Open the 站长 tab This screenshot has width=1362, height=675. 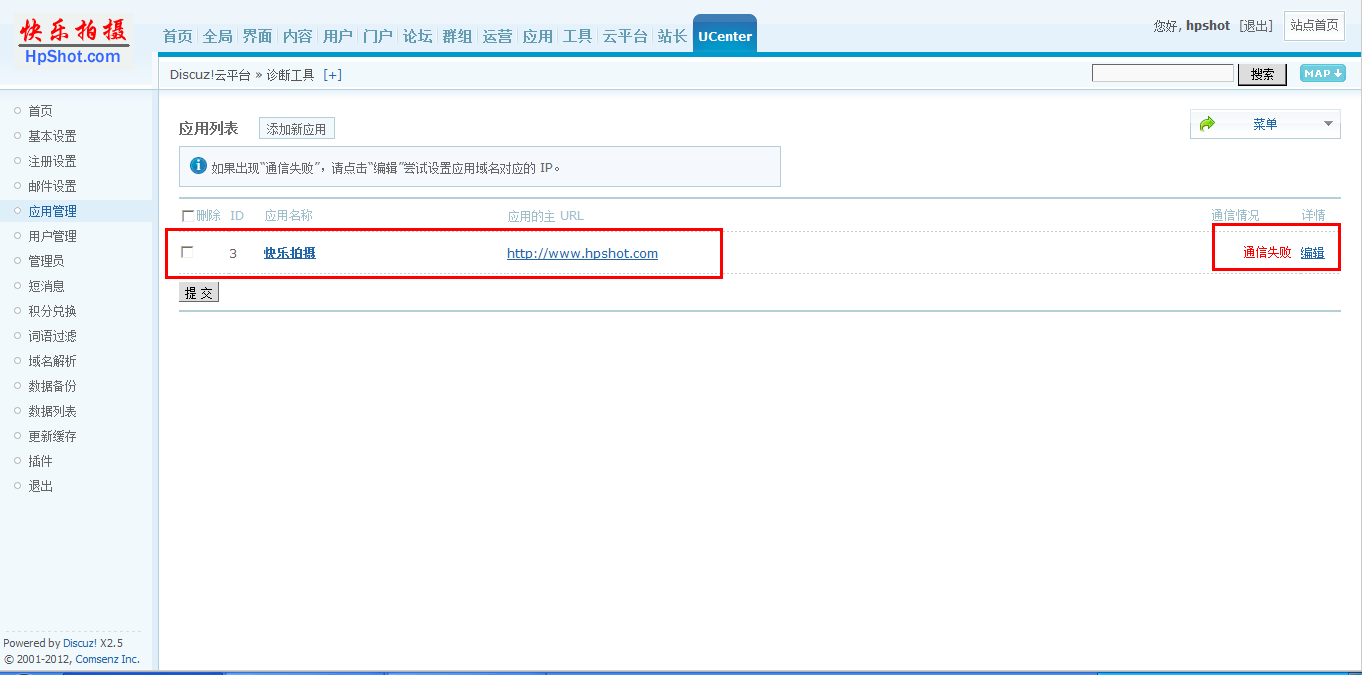coord(672,36)
